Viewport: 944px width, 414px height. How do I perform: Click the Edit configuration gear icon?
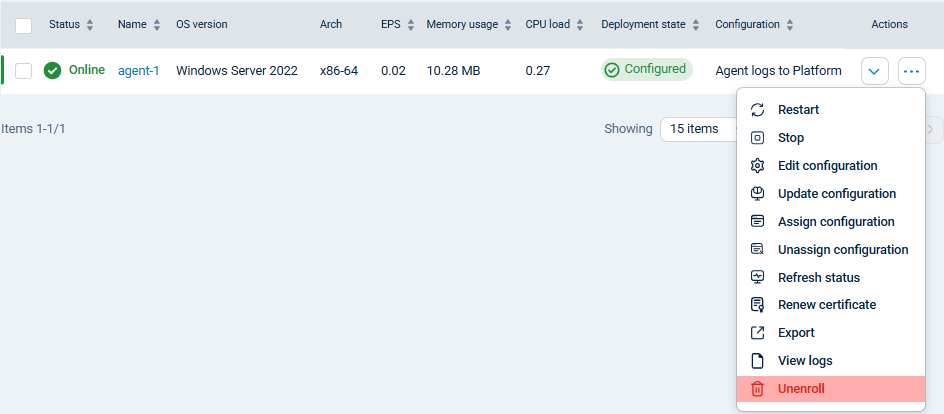(757, 166)
